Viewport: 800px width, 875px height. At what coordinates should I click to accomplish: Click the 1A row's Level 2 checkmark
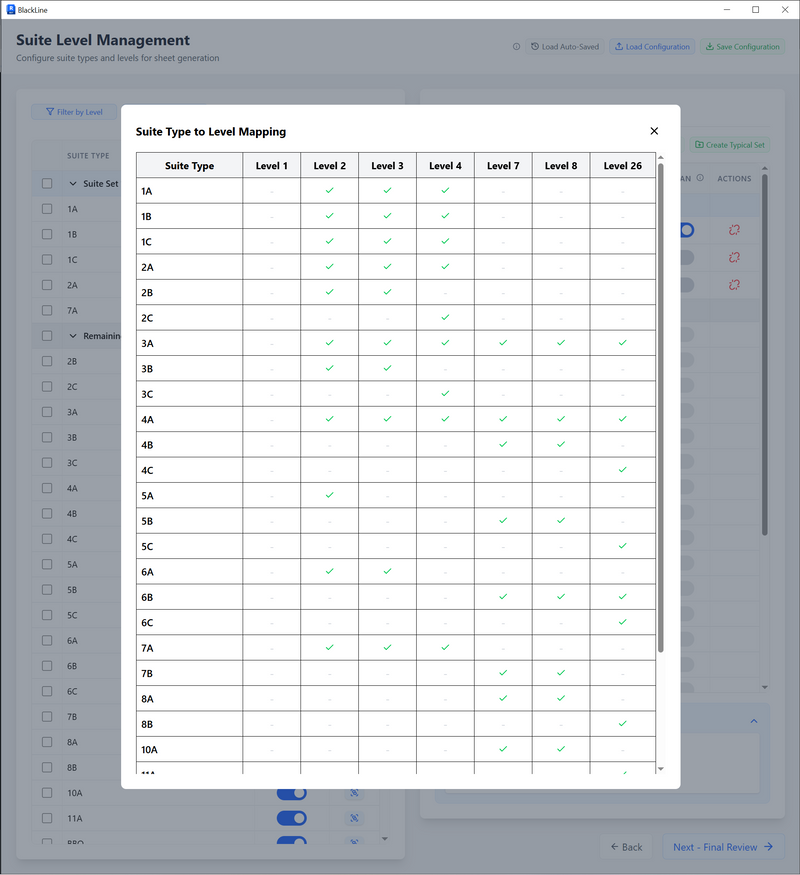click(x=330, y=190)
